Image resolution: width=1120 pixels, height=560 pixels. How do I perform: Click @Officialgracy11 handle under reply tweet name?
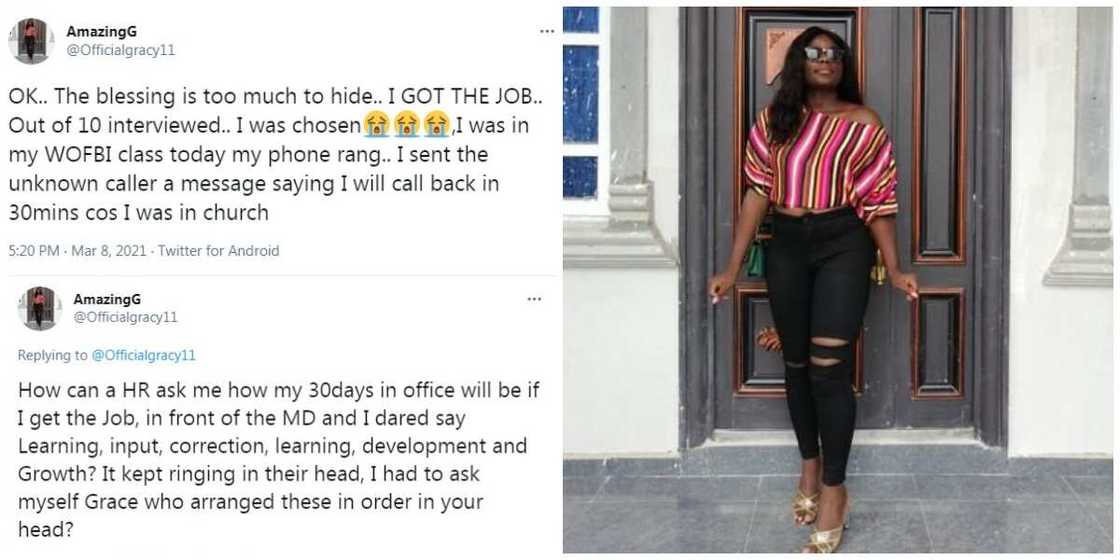125,317
